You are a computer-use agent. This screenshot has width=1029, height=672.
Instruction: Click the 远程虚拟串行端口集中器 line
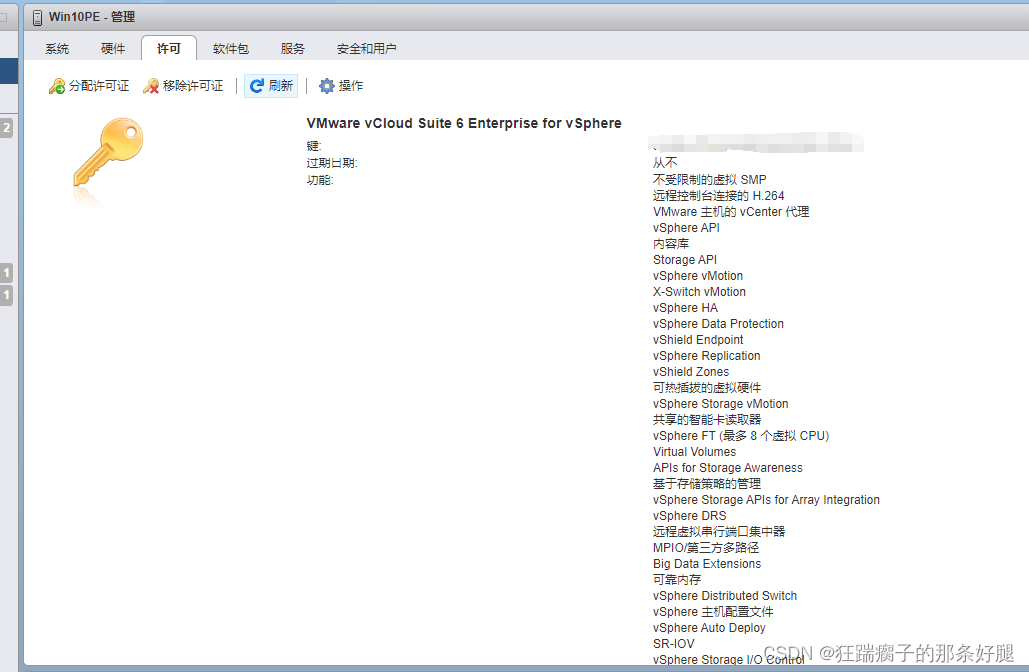pyautogui.click(x=719, y=532)
